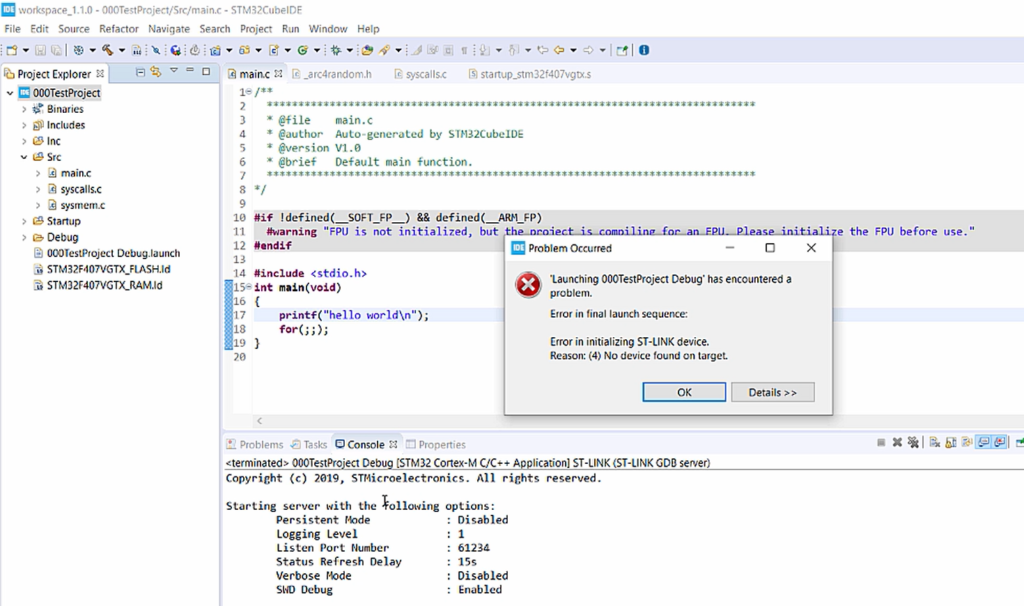1024x606 pixels.
Task: Click the Terminate console square icon
Action: click(881, 443)
